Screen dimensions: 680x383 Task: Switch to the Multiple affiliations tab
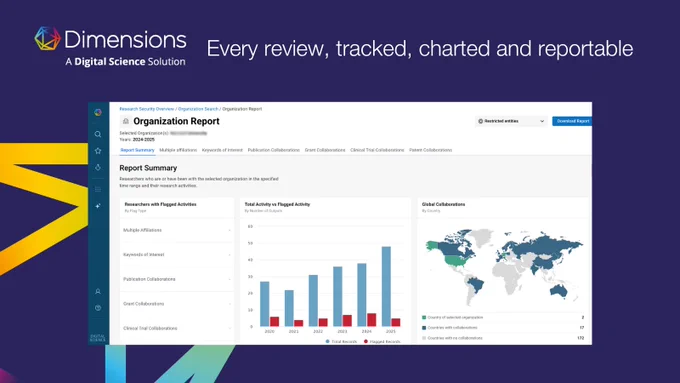pos(178,150)
